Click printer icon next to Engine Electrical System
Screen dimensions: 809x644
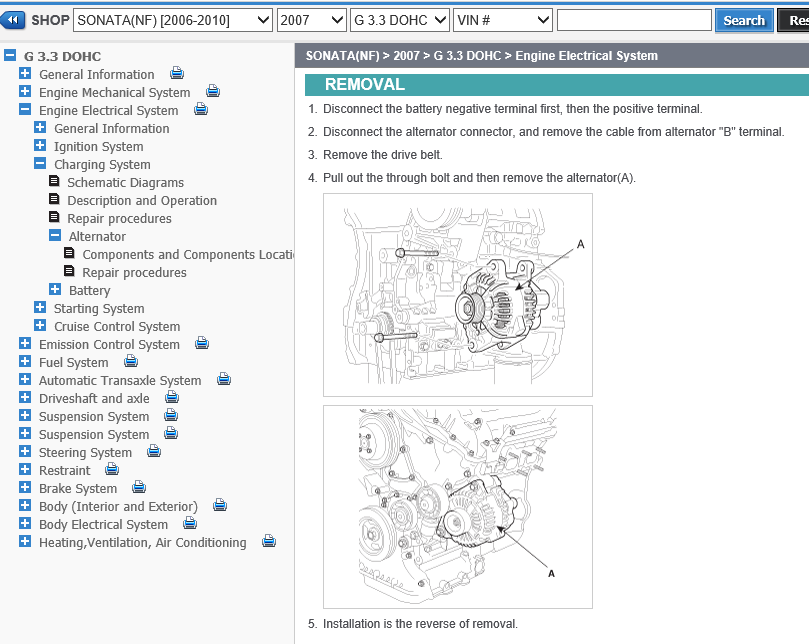pos(201,109)
